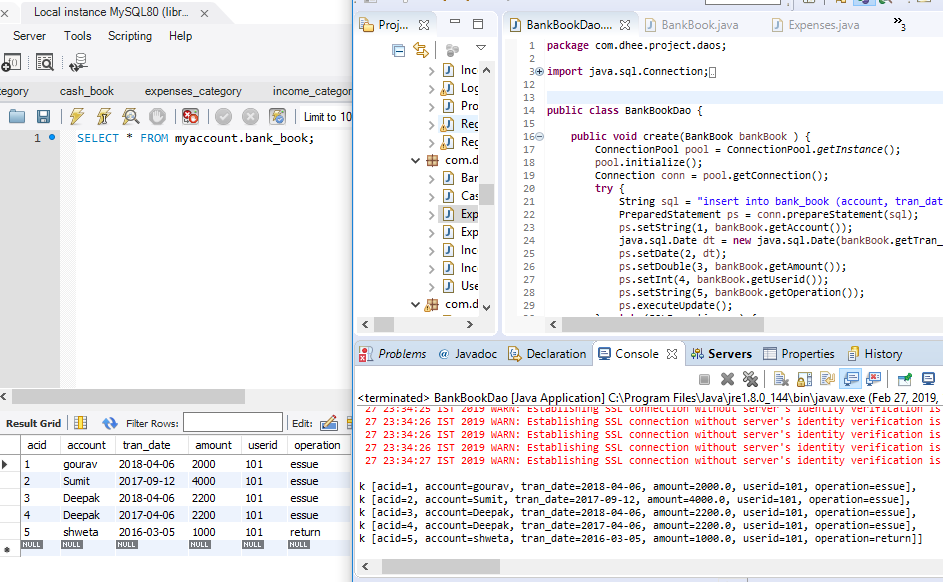Click Collapse All icon in Project Explorer
This screenshot has height=582, width=943.
[x=398, y=50]
